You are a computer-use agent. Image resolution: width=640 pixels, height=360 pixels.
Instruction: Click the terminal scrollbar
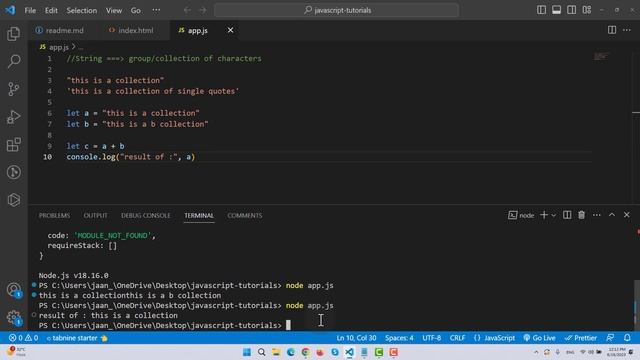pyautogui.click(x=636, y=305)
